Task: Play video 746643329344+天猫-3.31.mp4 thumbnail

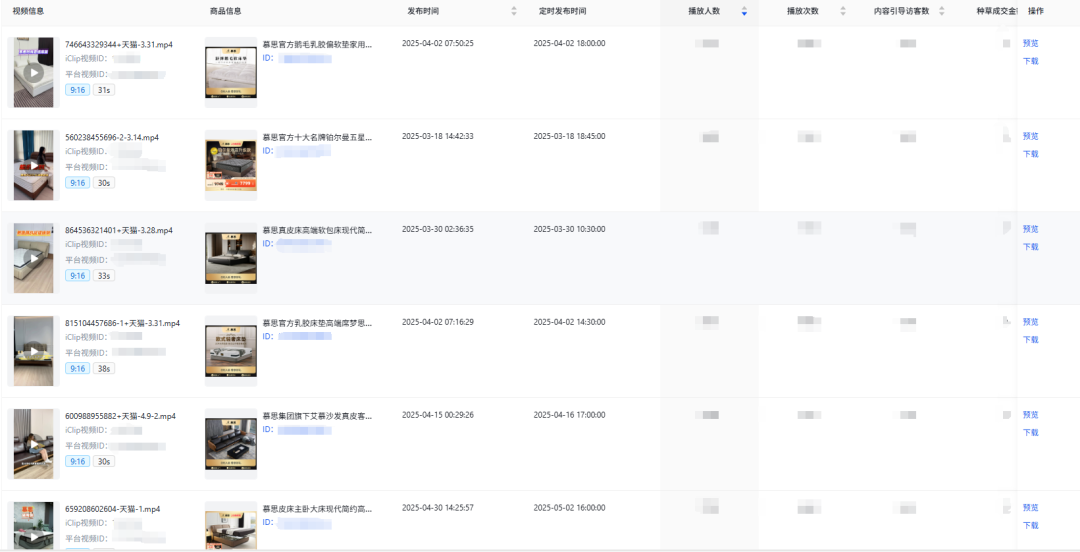Action: coord(34,72)
